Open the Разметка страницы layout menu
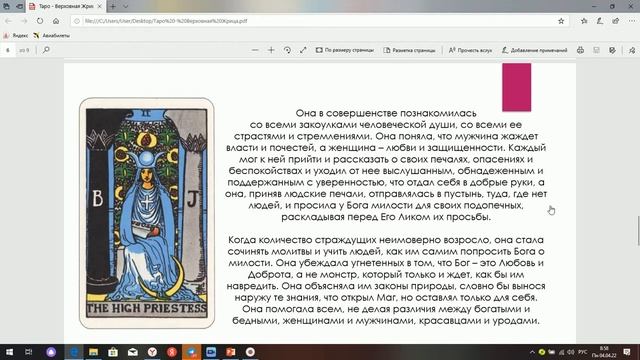The height and width of the screenshot is (360, 640). [409, 50]
